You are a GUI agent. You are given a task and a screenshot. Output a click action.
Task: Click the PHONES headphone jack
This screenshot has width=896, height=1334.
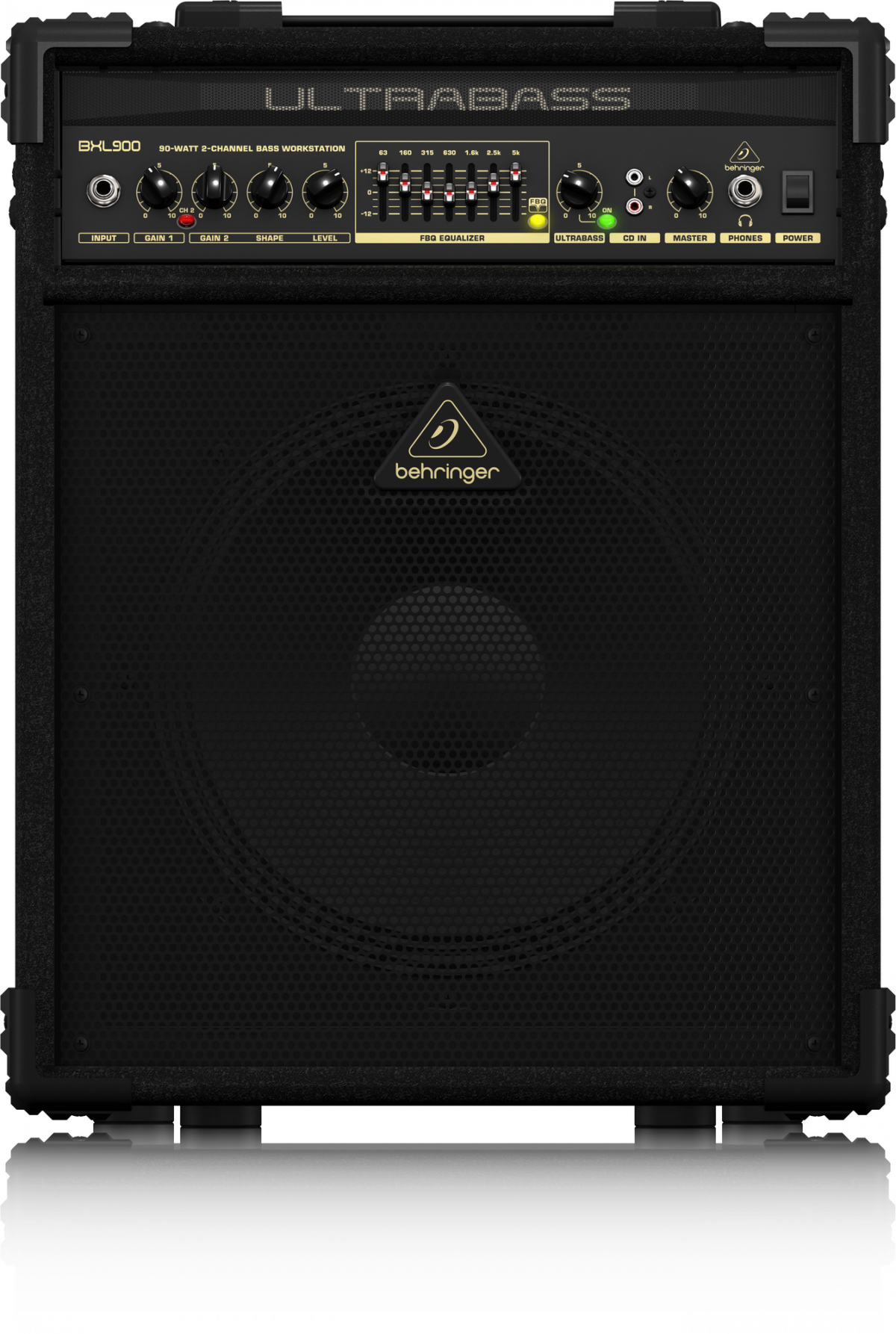pos(744,191)
